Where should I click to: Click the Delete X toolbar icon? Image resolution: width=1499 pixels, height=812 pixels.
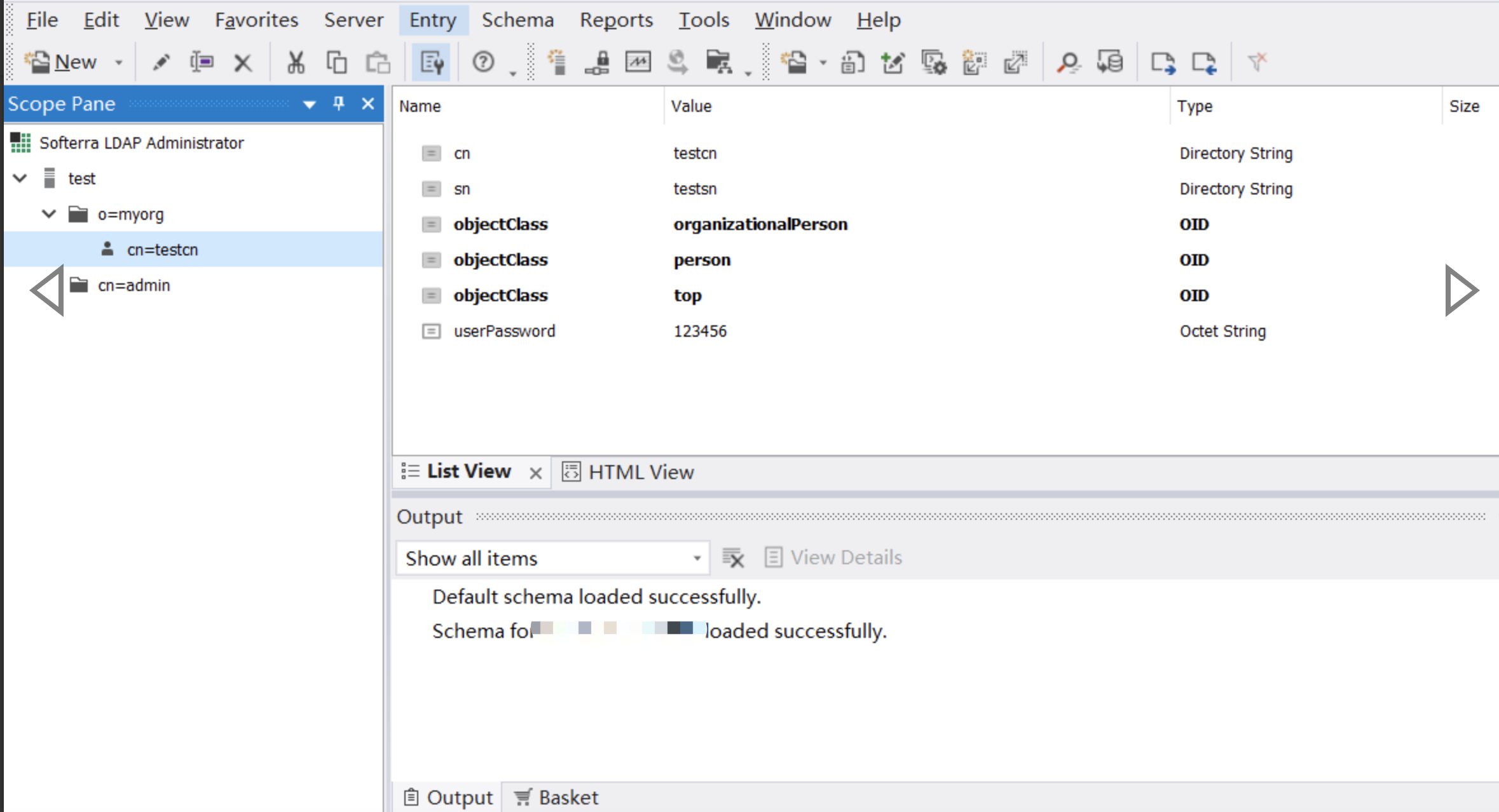(x=243, y=62)
